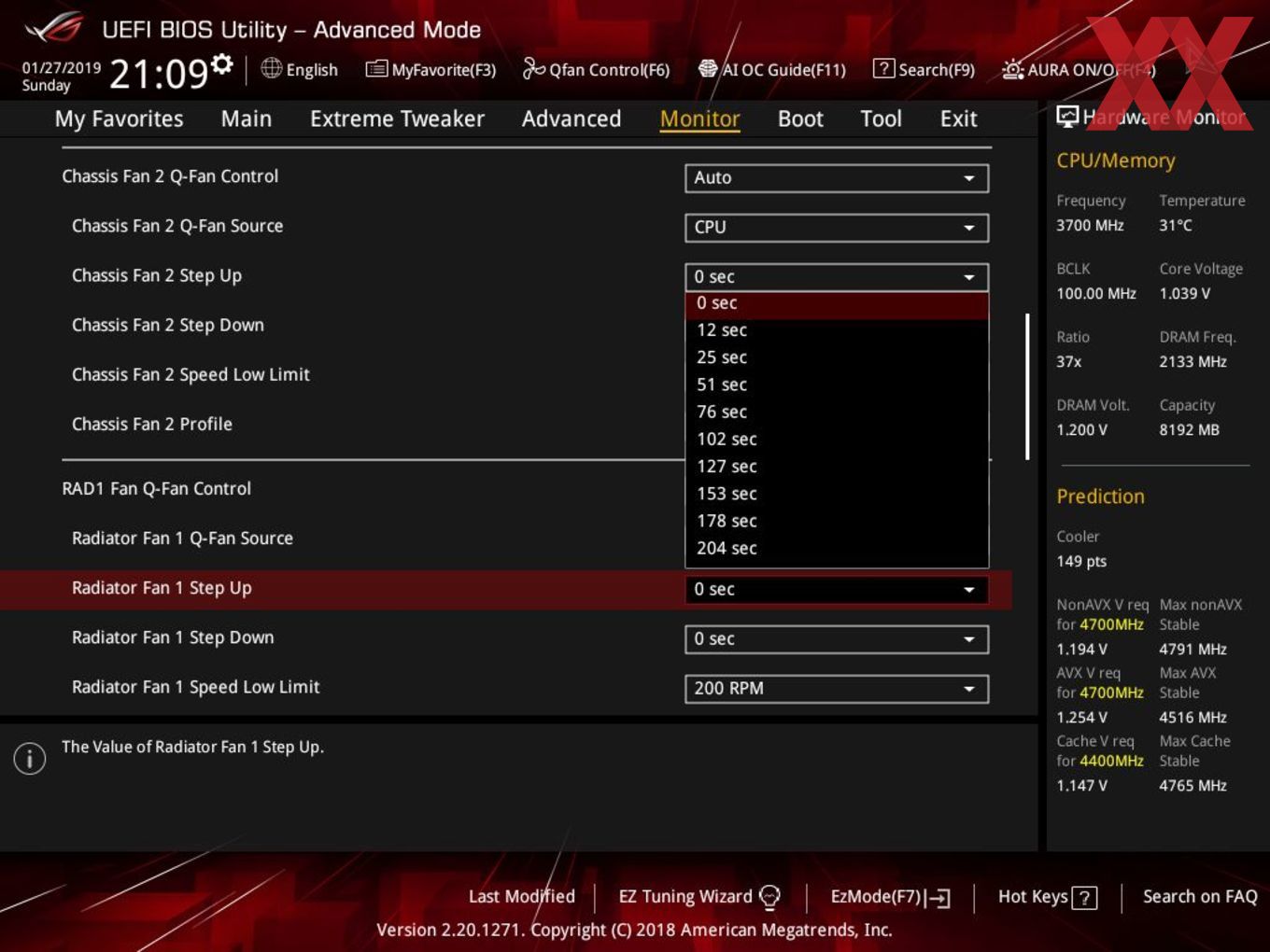Click the Hardware Monitor screen icon
This screenshot has width=1270, height=952.
click(1067, 117)
